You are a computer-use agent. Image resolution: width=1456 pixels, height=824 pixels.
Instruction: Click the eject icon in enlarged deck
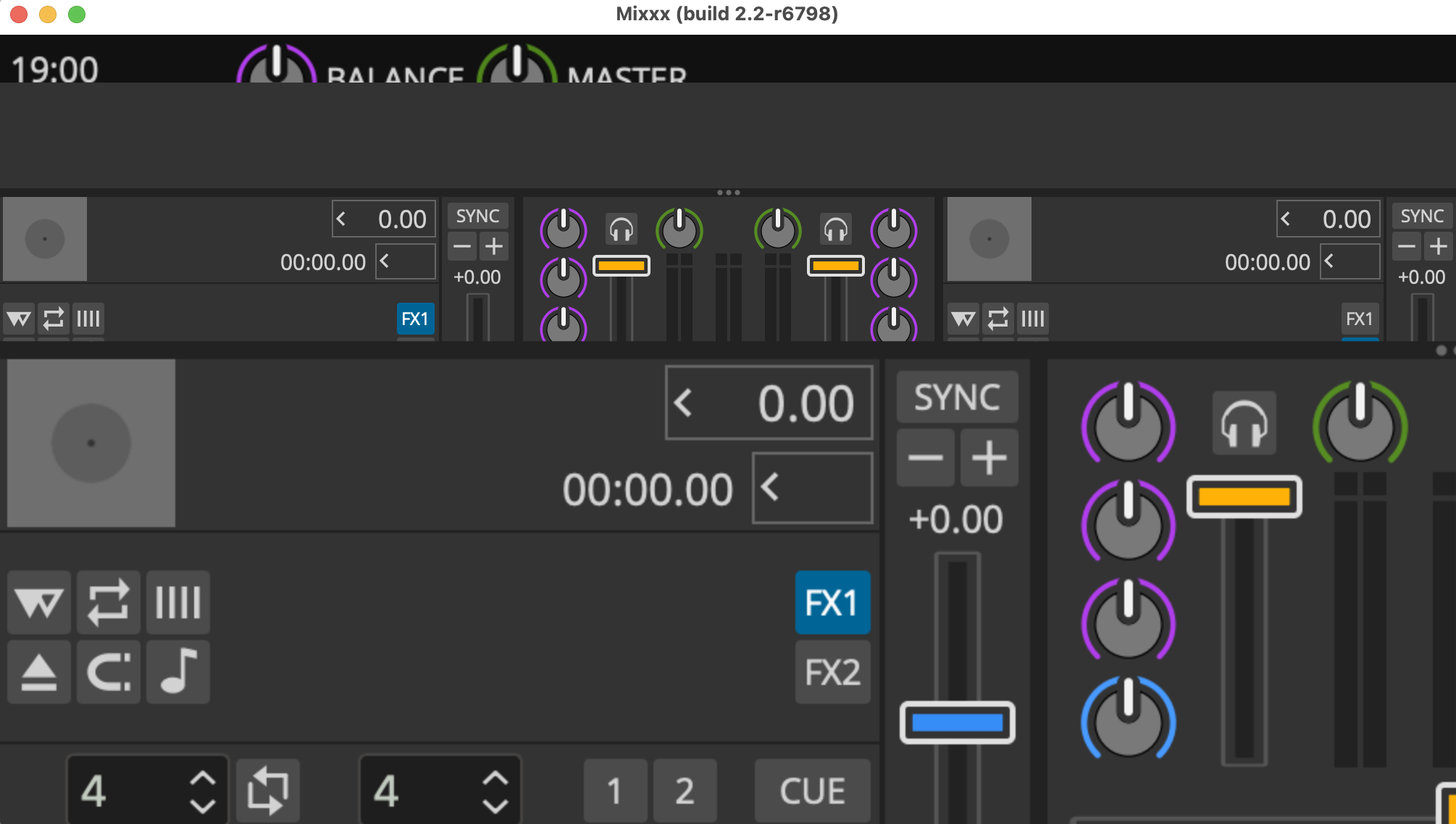[39, 671]
